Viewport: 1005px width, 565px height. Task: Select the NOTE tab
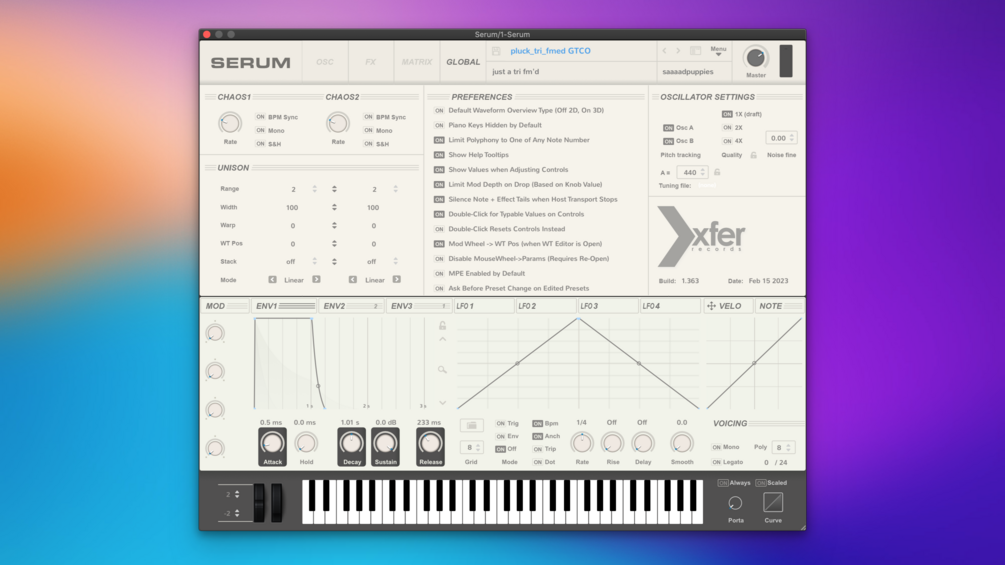pyautogui.click(x=779, y=306)
